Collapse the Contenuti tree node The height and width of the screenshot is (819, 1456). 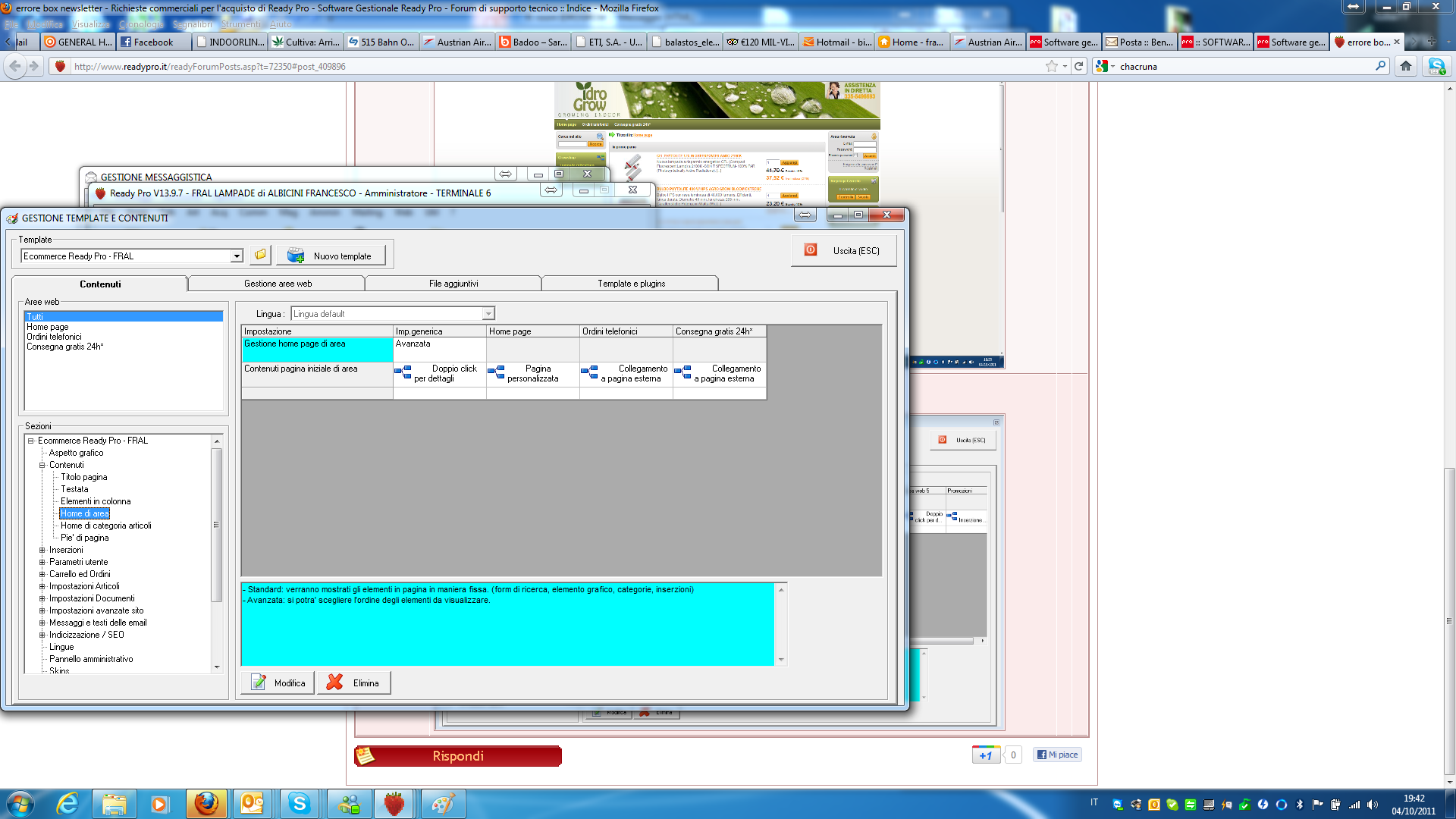click(x=42, y=465)
